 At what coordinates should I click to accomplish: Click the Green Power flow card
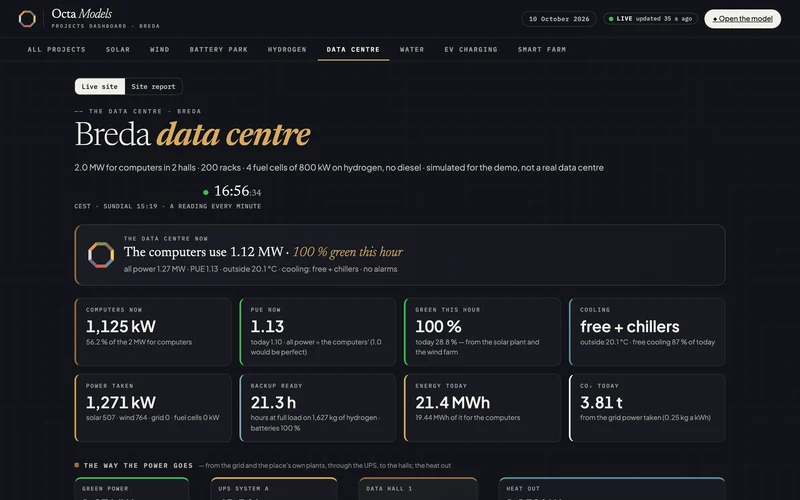(x=132, y=489)
